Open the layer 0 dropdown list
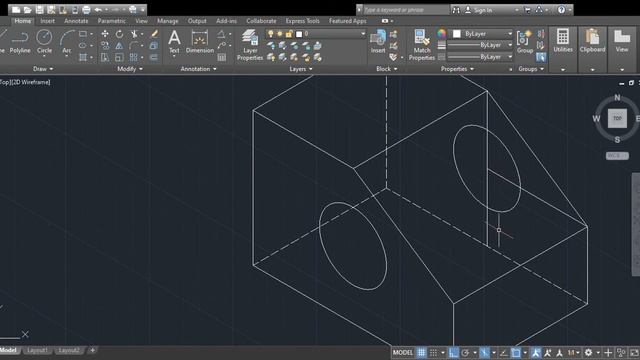The image size is (640, 360). 362,34
